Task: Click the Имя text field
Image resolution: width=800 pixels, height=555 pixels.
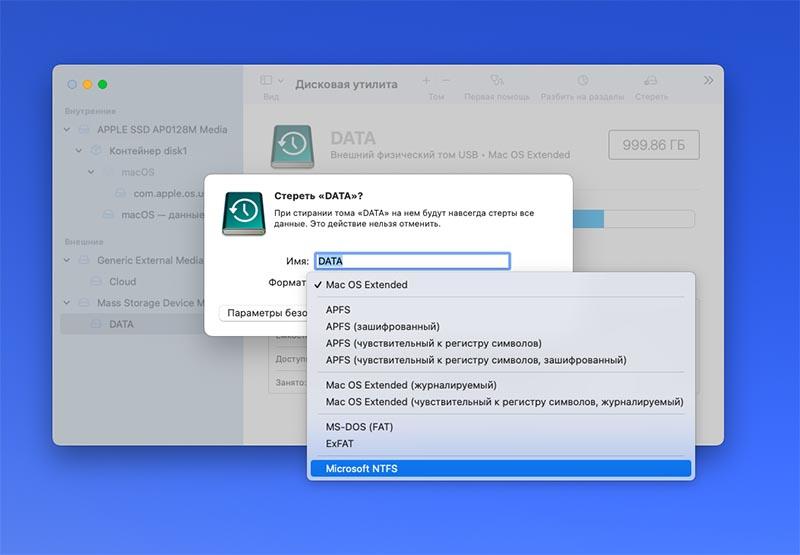Action: point(412,261)
